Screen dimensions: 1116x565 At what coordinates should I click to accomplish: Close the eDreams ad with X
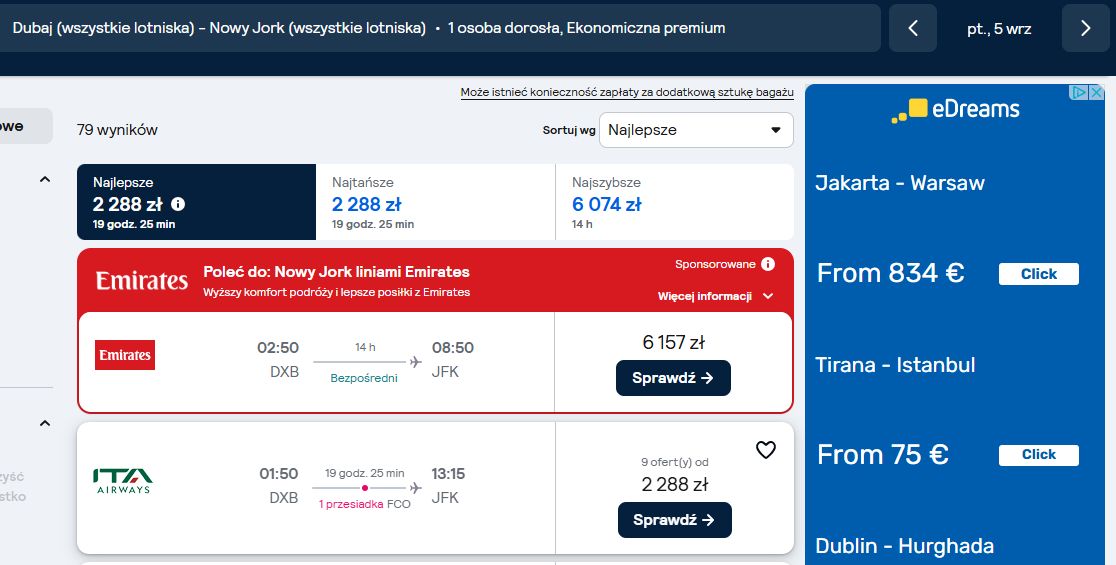pyautogui.click(x=1097, y=92)
